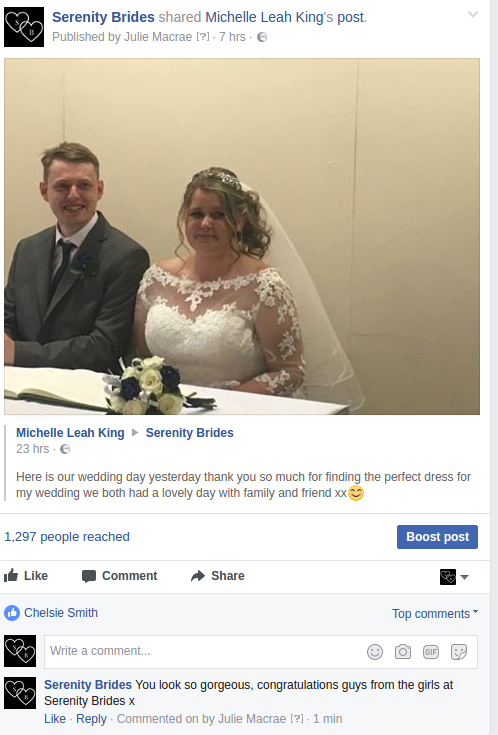Click the Boost post button
This screenshot has height=735, width=498.
click(437, 537)
